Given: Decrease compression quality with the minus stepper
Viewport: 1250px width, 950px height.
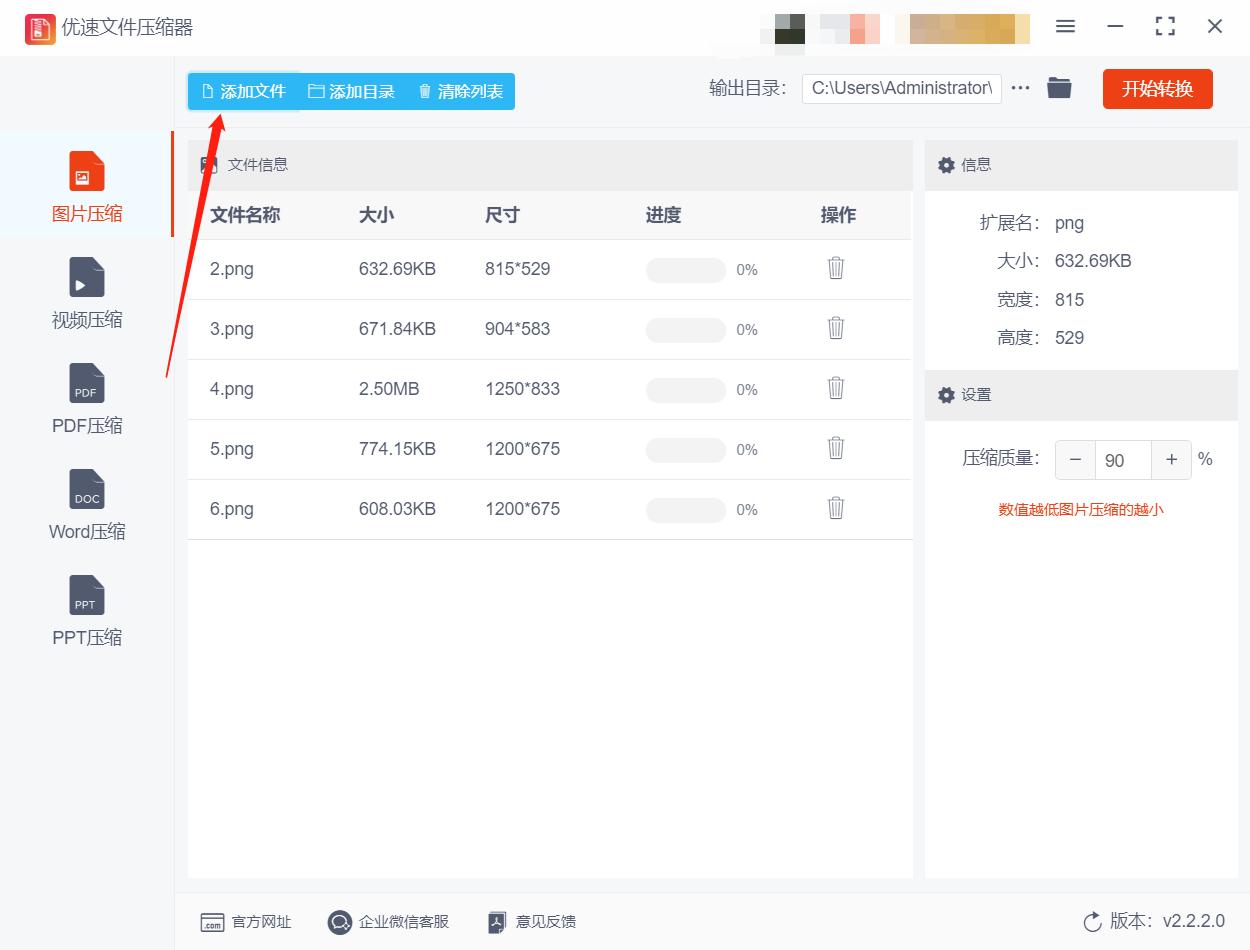Looking at the screenshot, I should click(1075, 460).
